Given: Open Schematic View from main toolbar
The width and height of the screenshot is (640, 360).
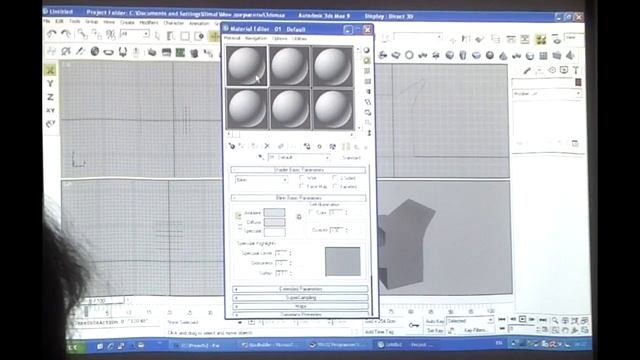Looking at the screenshot, I should point(525,39).
